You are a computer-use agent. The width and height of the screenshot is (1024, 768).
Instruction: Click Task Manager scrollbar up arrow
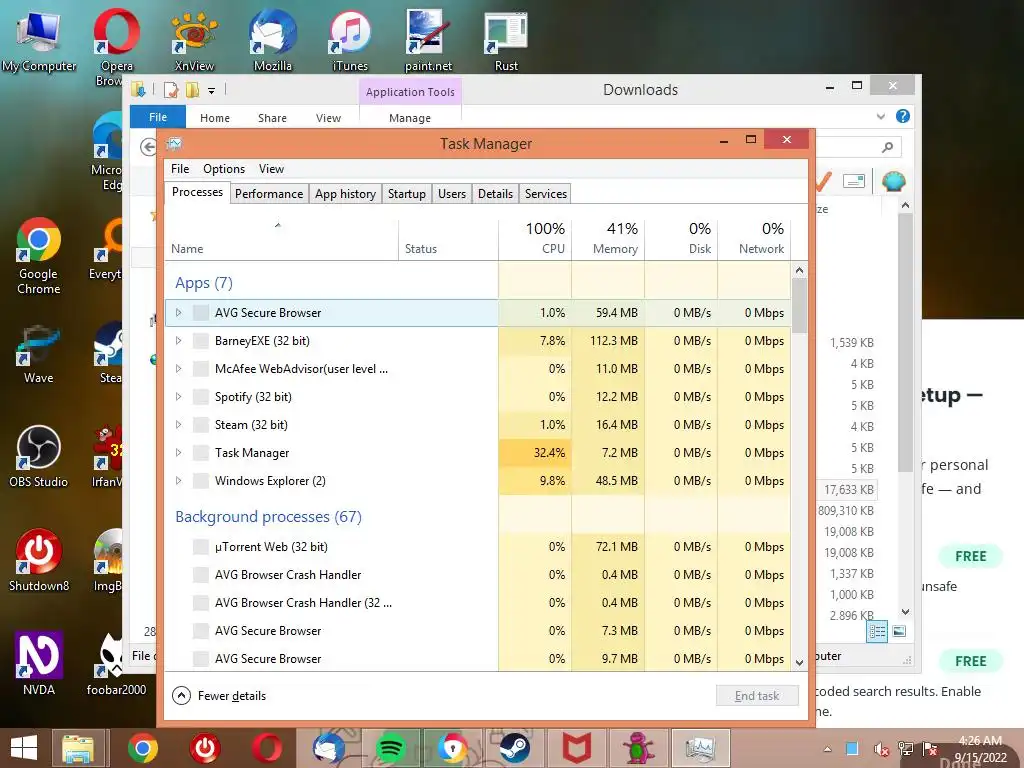pyautogui.click(x=799, y=270)
